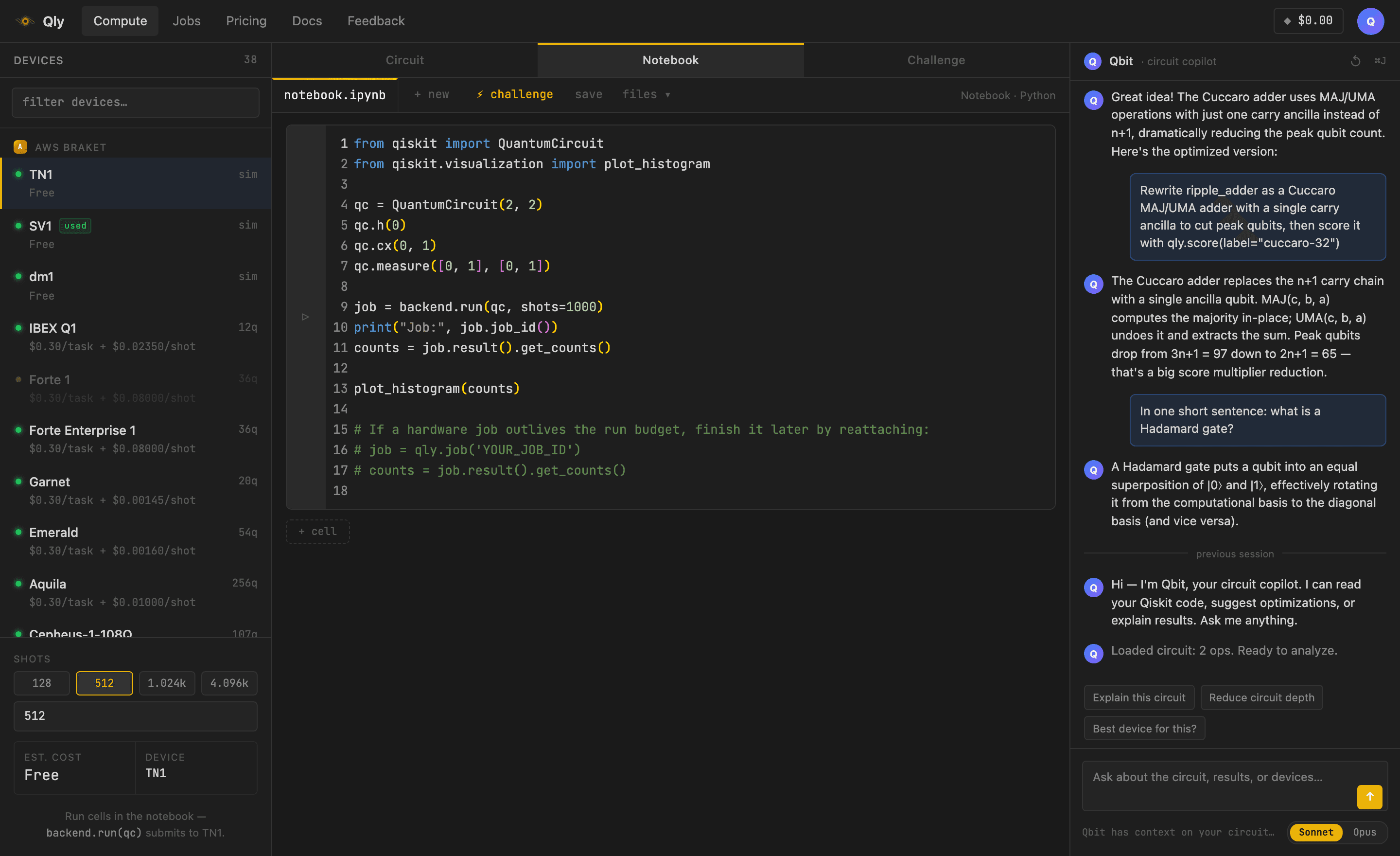The image size is (1400, 856).
Task: Click the Cuccaro rewrite user message bubble
Action: coord(1258,216)
